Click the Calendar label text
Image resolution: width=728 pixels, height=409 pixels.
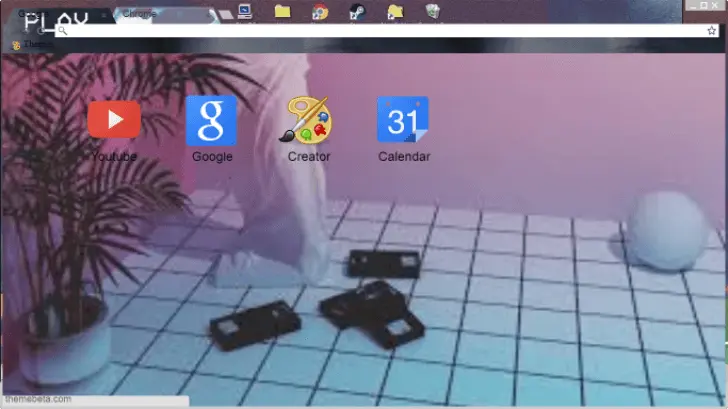[404, 157]
